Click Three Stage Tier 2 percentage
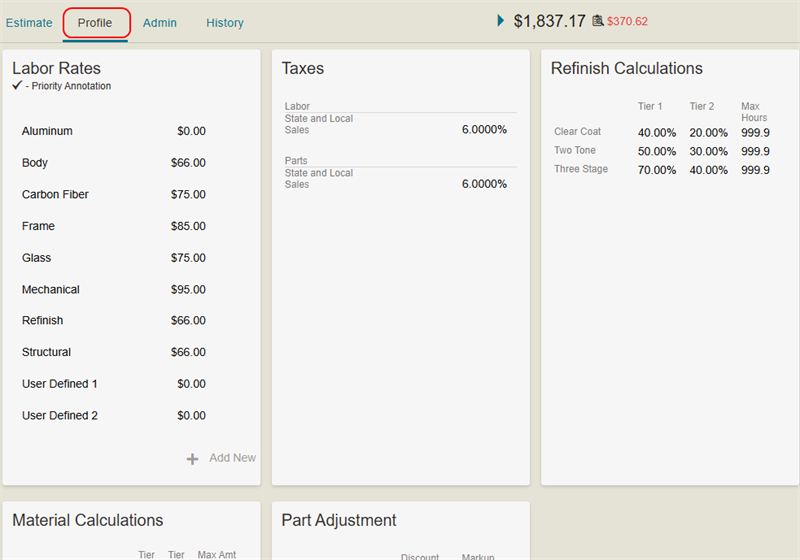Screen dimensions: 800x560 pyautogui.click(x=708, y=170)
